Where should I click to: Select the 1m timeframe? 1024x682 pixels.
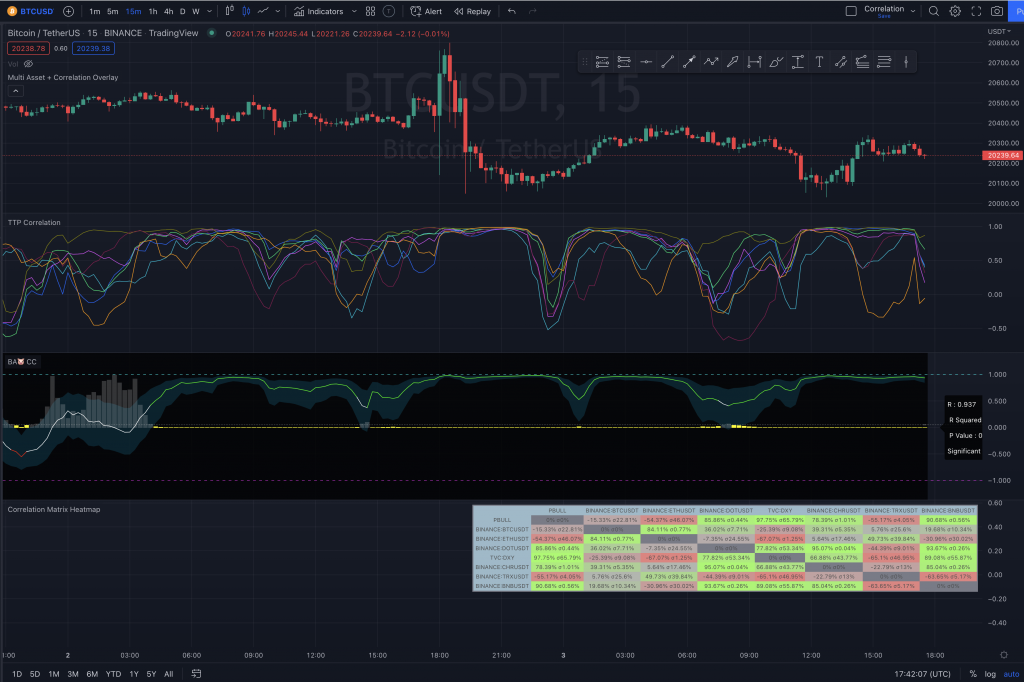pos(95,11)
